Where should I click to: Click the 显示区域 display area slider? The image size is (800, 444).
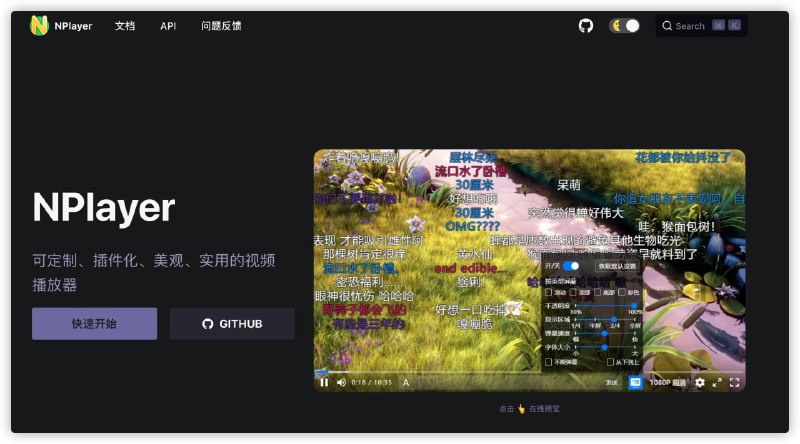[x=606, y=319]
